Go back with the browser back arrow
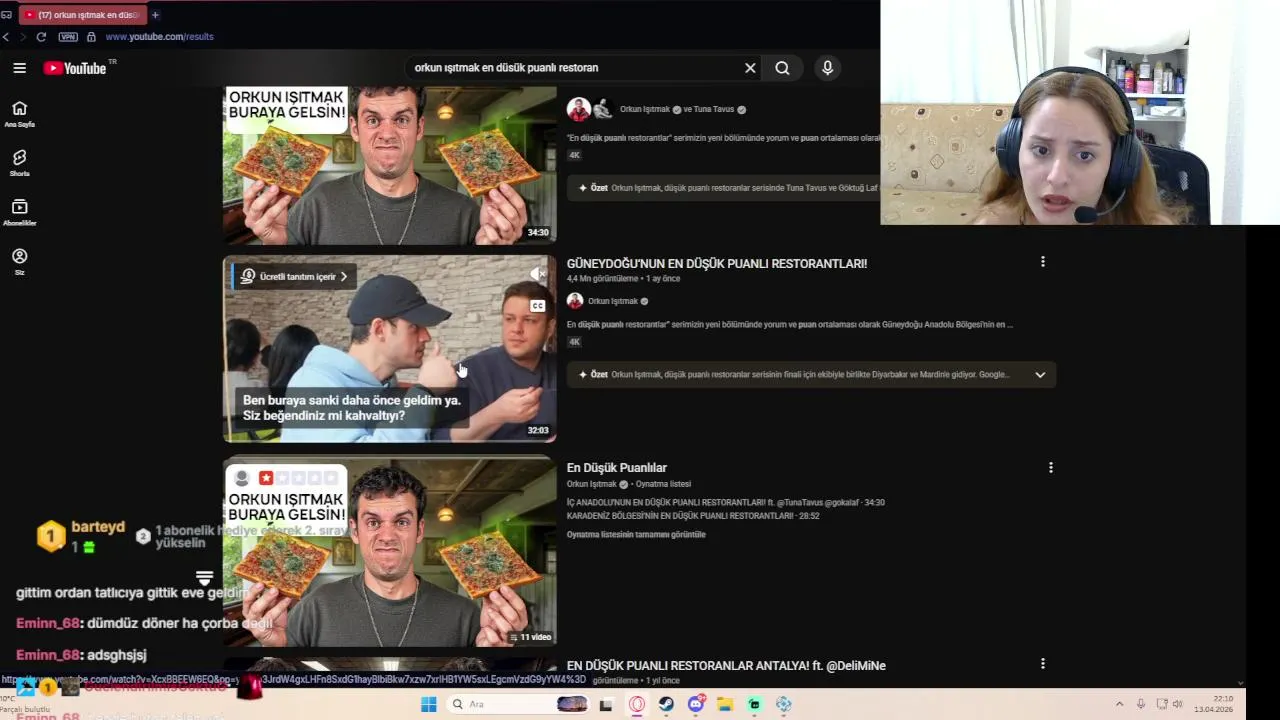This screenshot has width=1280, height=720. point(6,37)
